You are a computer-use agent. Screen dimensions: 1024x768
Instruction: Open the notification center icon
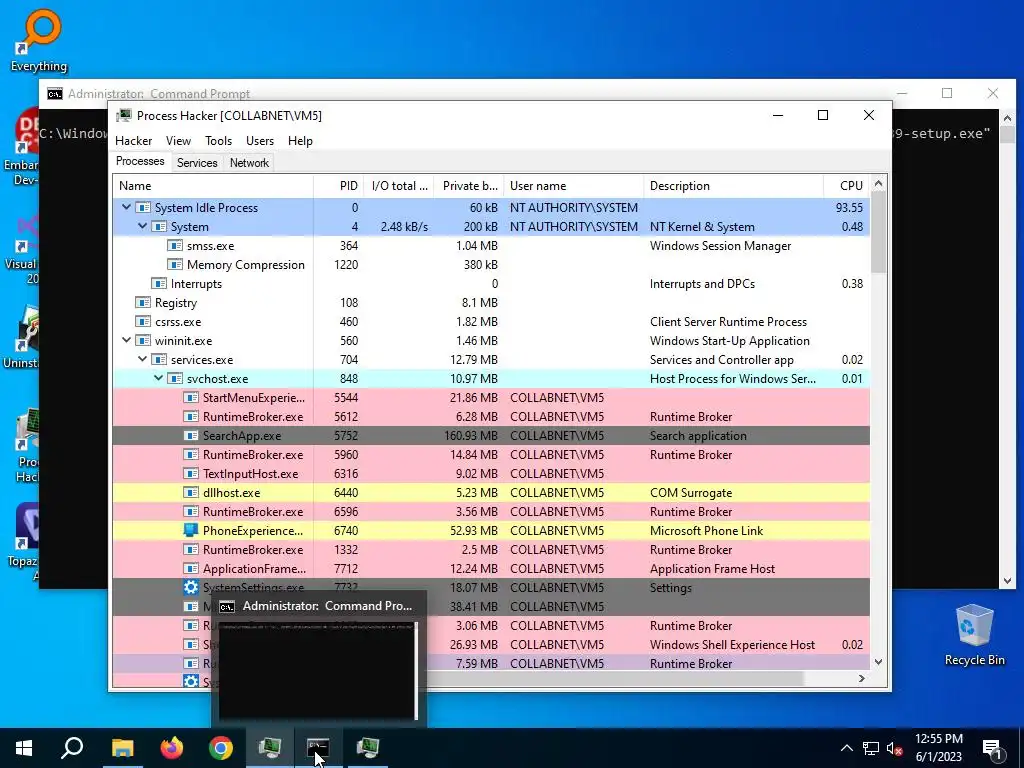pos(993,748)
